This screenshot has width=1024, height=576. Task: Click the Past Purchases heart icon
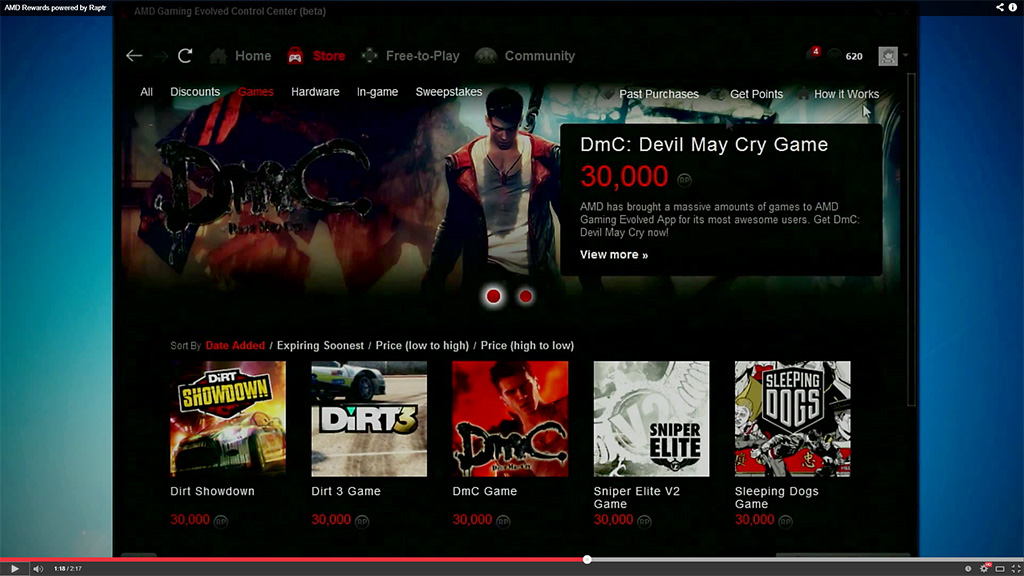(x=608, y=94)
